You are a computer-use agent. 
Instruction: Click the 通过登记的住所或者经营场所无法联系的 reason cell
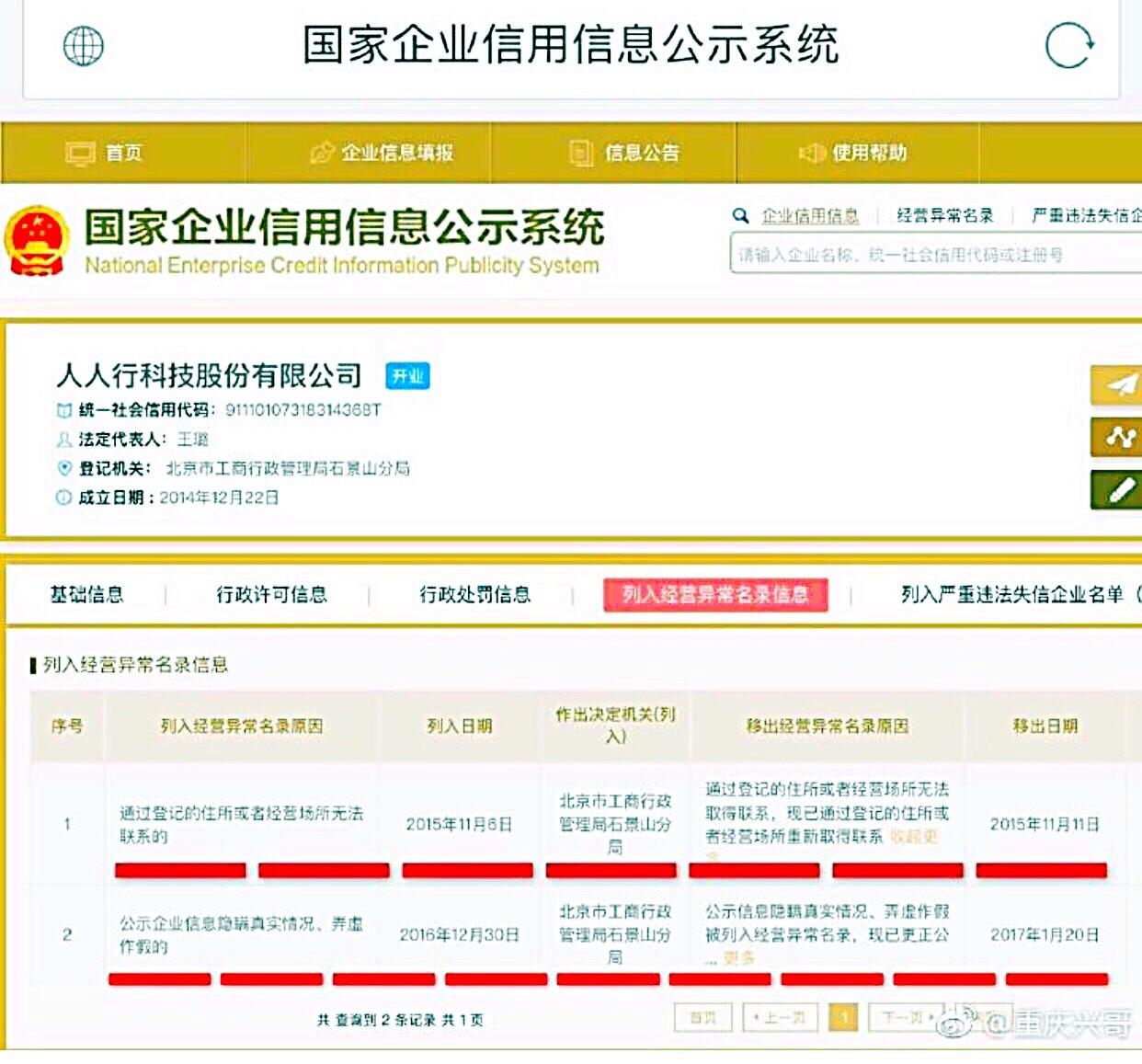[x=241, y=825]
